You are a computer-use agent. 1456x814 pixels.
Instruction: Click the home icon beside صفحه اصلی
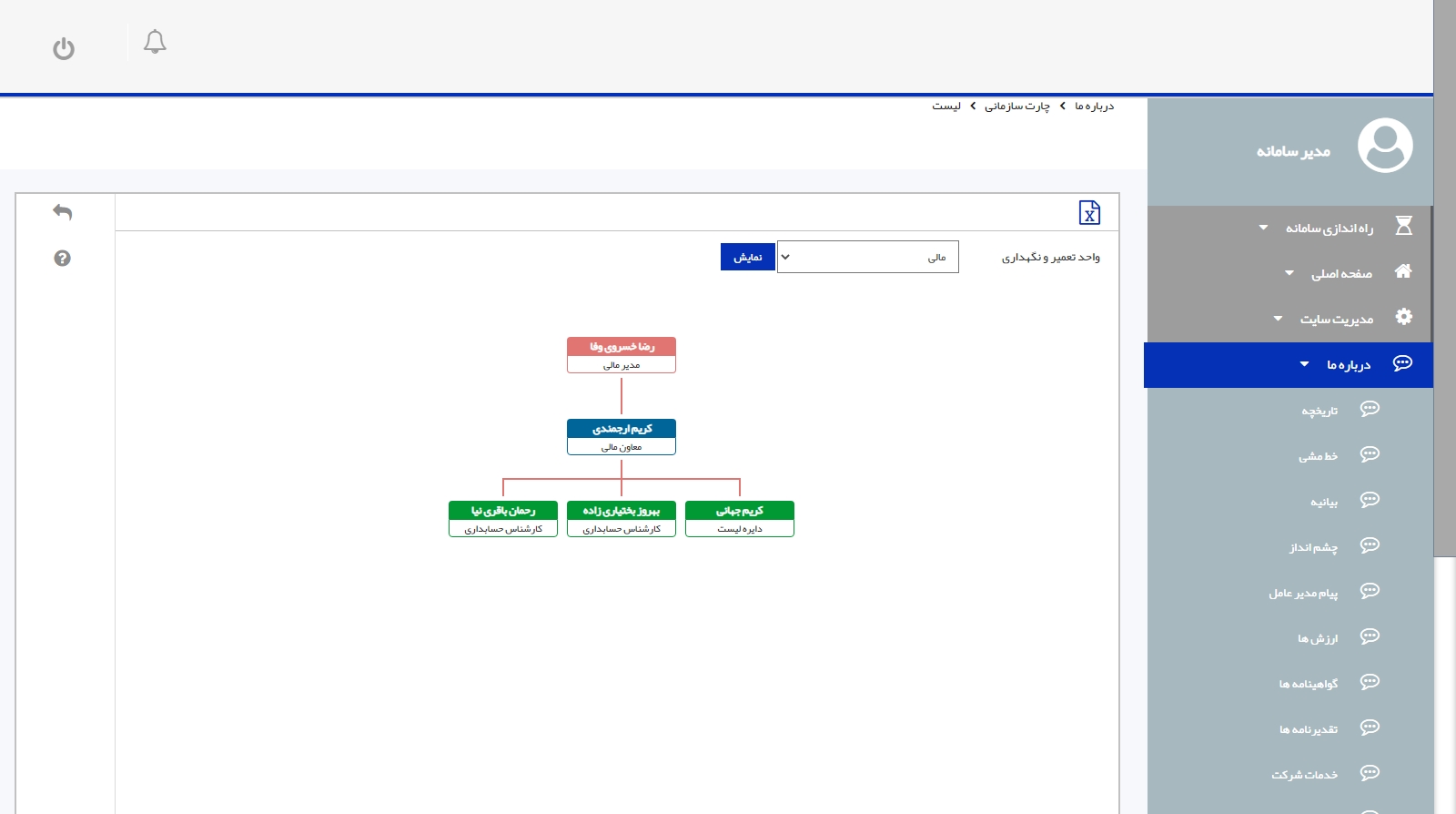coord(1402,271)
